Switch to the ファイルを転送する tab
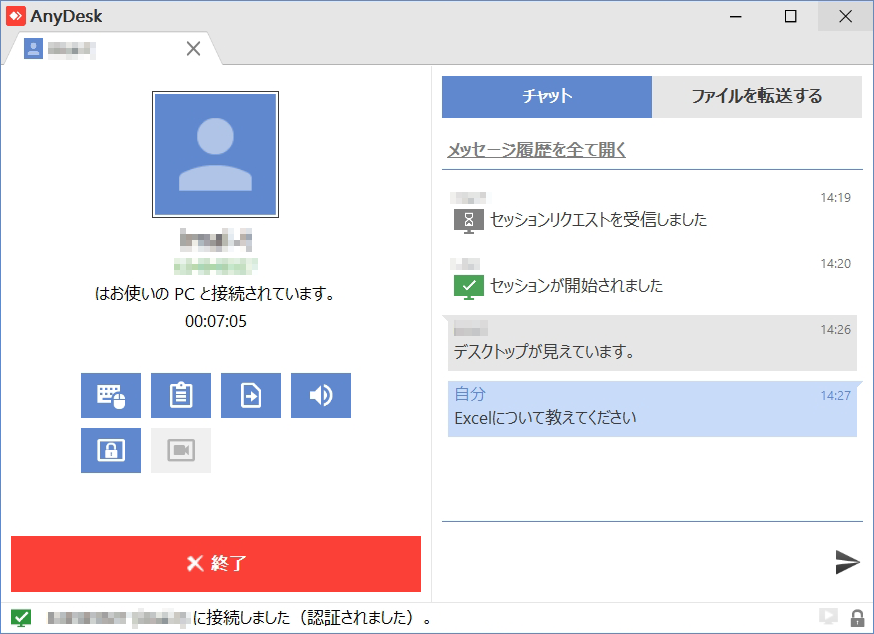The width and height of the screenshot is (874, 634). 757,96
